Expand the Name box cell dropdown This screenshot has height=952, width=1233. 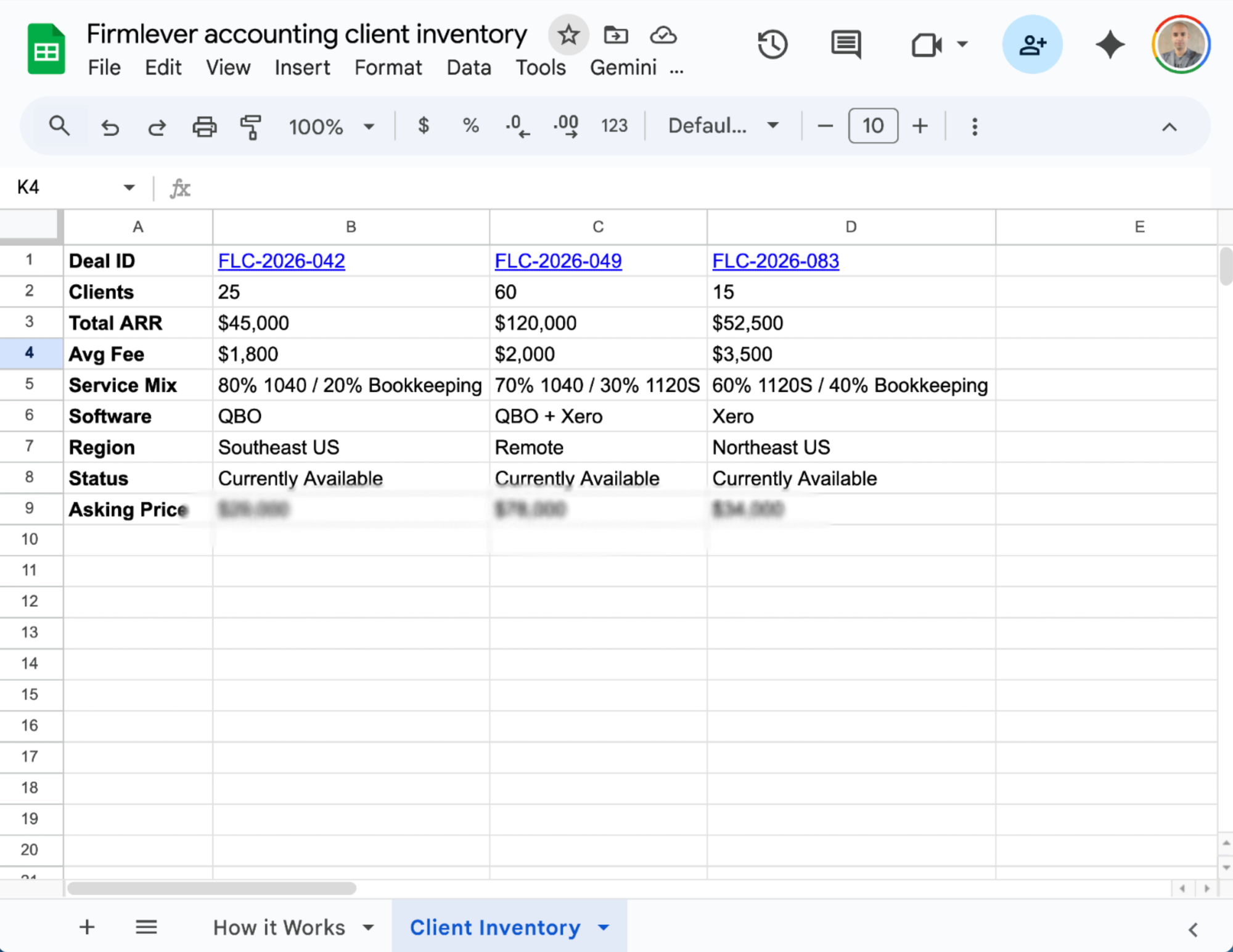[129, 187]
